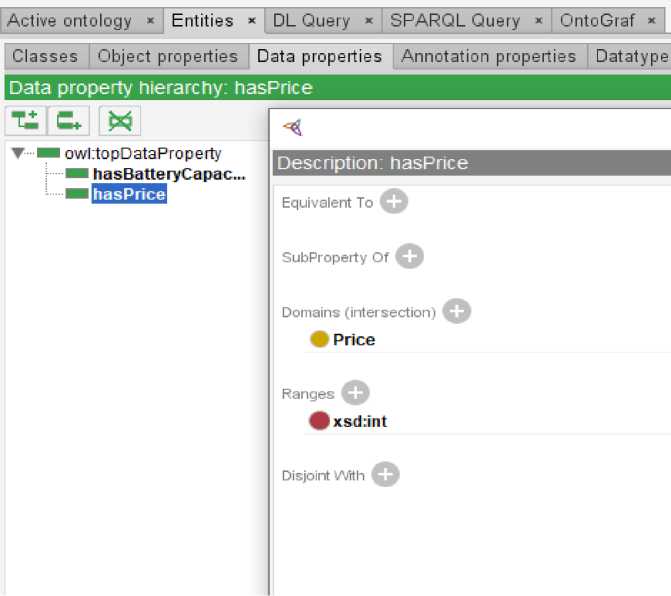Switch to Object properties sub-tab

168,56
